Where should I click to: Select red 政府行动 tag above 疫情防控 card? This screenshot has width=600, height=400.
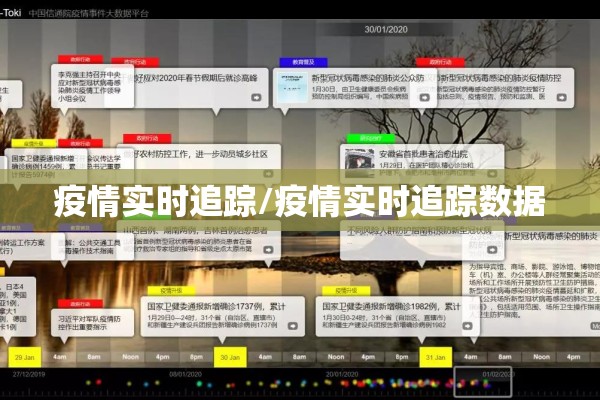[x=440, y=62]
